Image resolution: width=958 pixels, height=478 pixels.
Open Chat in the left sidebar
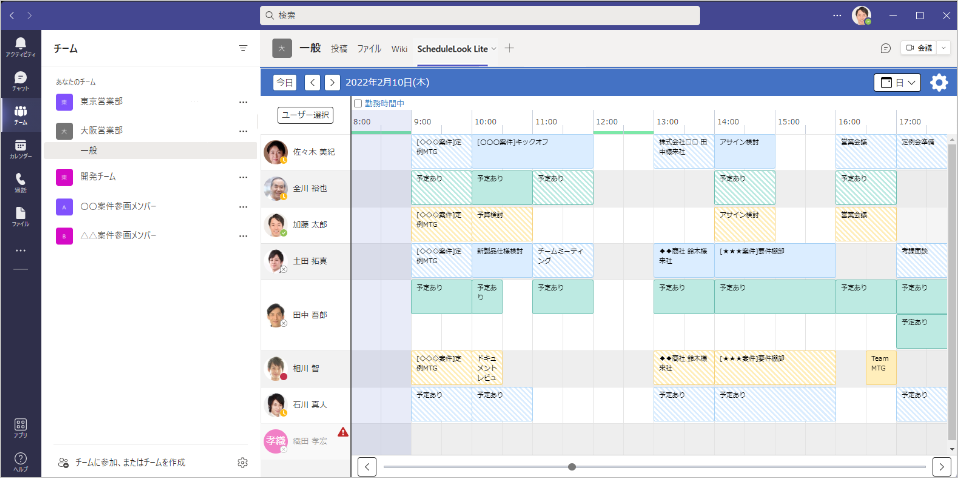click(x=20, y=81)
